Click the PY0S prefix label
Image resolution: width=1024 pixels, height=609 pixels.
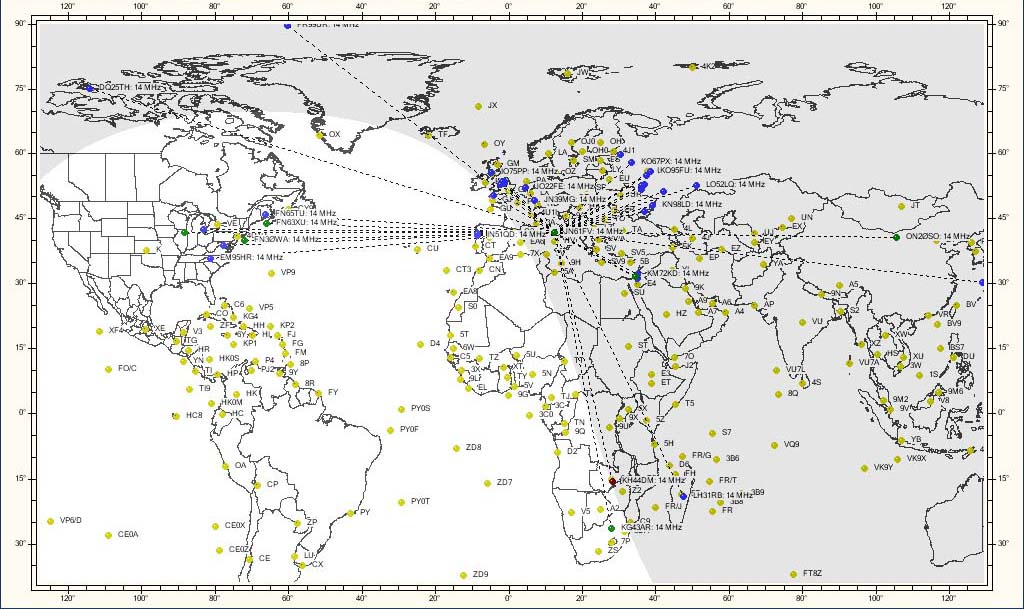coord(421,409)
